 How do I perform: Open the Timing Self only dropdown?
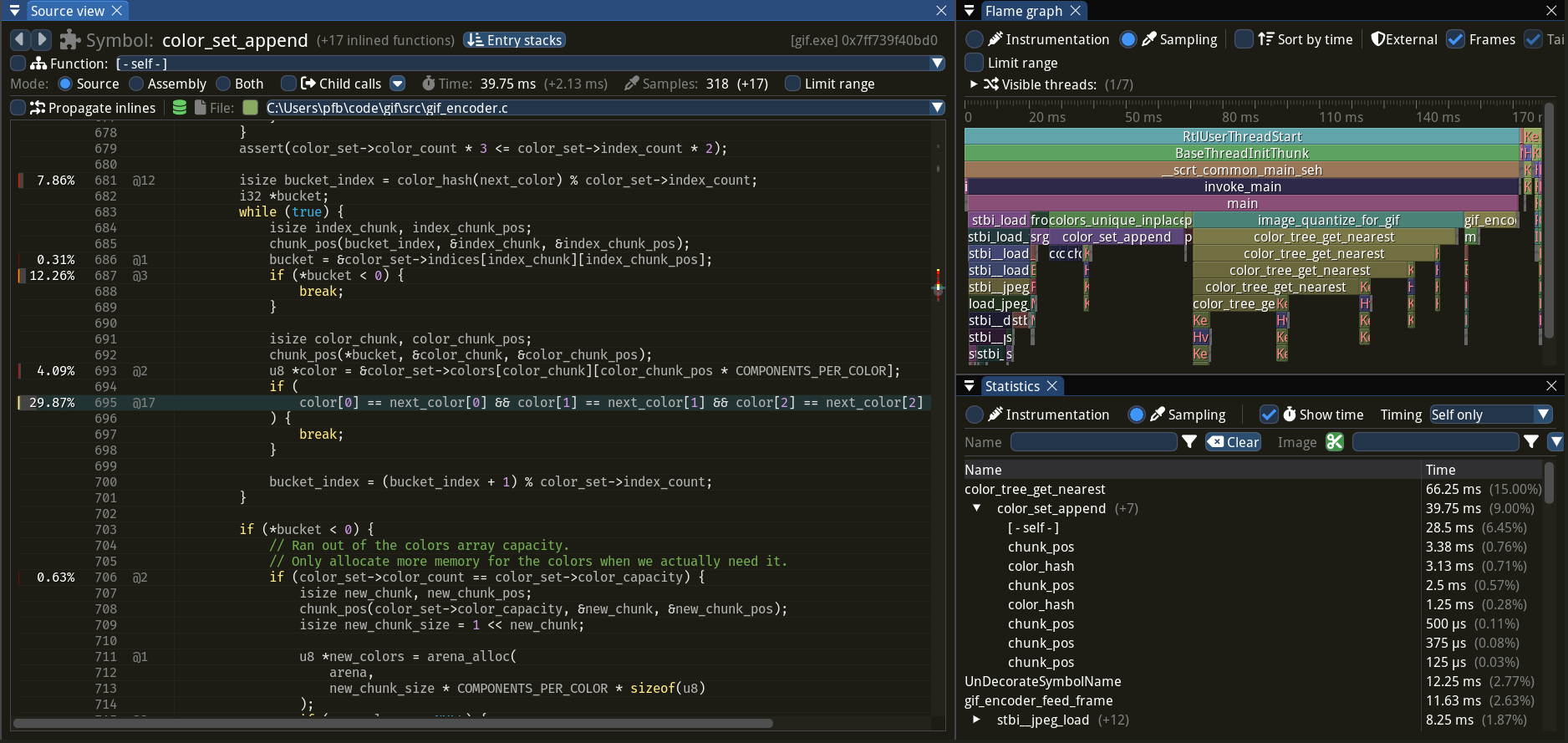click(x=1490, y=415)
